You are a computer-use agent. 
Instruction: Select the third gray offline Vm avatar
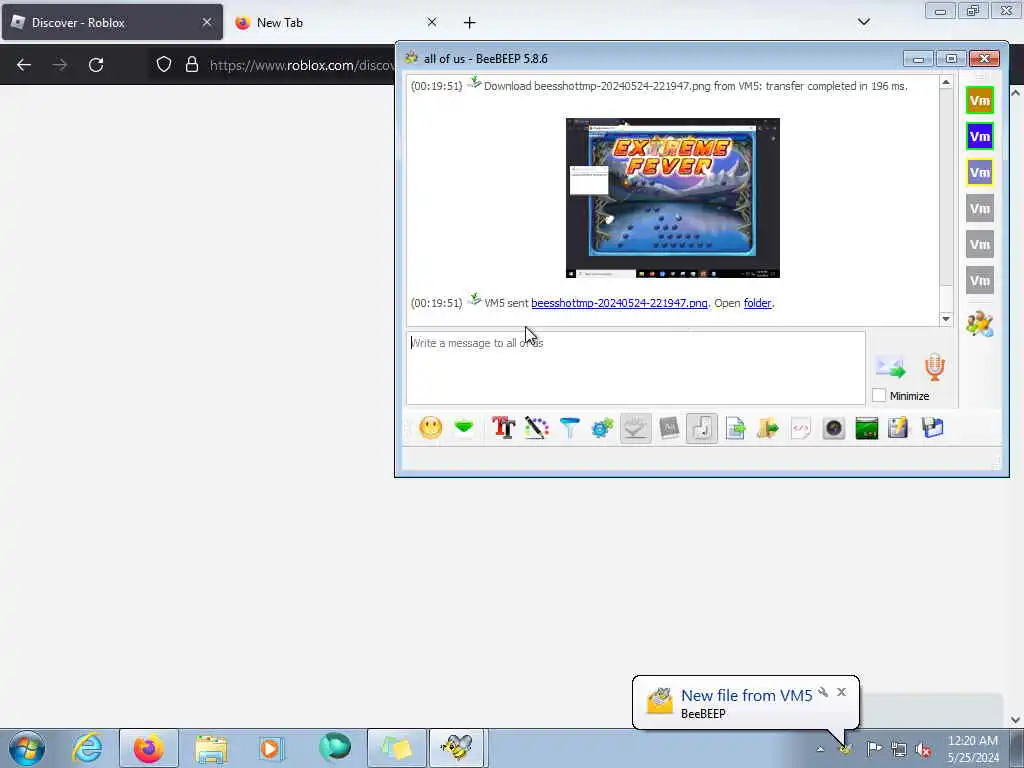click(x=980, y=281)
